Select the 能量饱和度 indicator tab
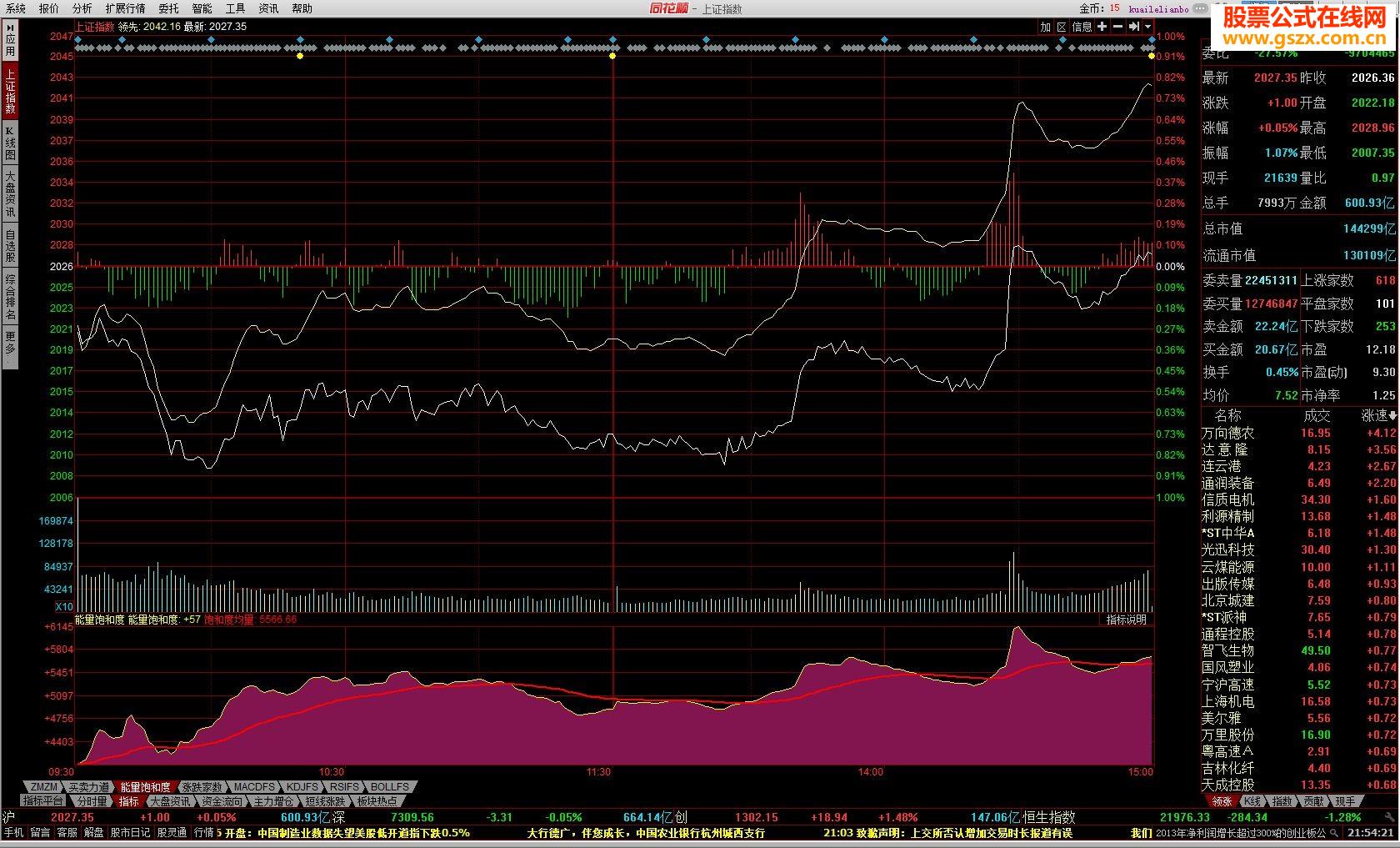Screen dimensions: 1400x848 (145, 787)
